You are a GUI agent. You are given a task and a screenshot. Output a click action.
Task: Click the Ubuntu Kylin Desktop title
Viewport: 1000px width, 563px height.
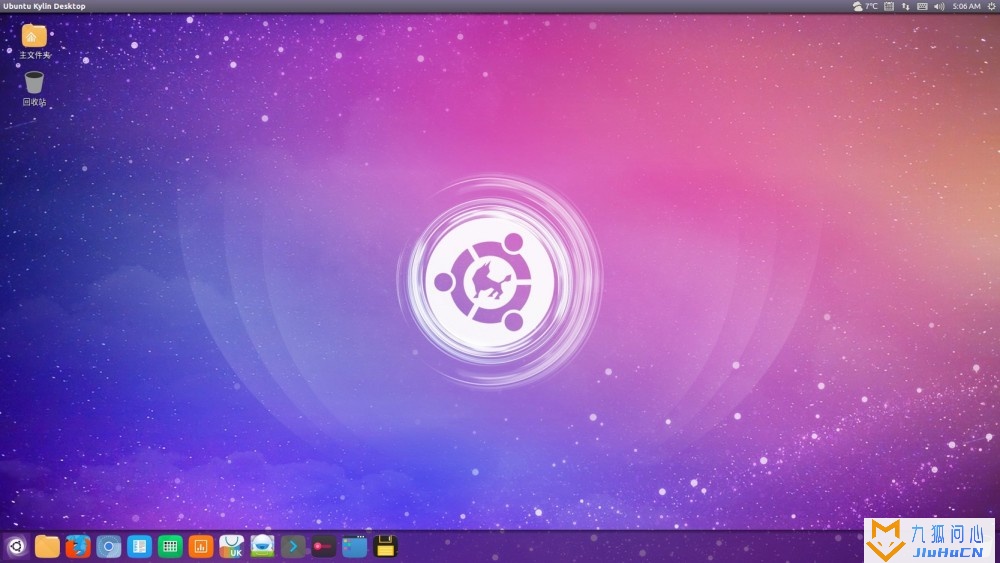pos(44,6)
